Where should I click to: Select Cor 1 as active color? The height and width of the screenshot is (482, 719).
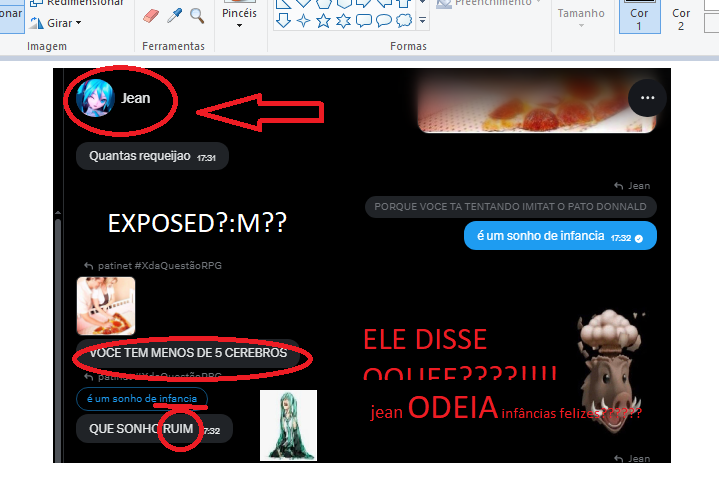pos(639,17)
